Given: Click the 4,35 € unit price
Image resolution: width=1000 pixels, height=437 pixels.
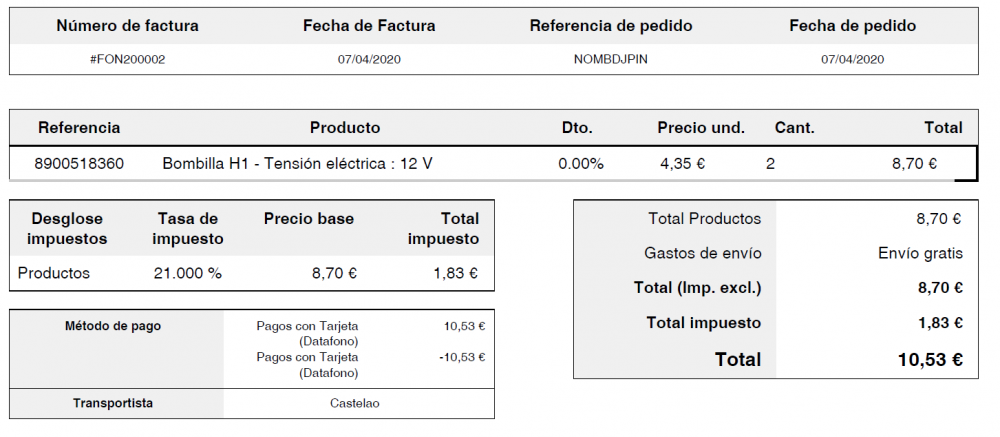Looking at the screenshot, I should coord(683,163).
